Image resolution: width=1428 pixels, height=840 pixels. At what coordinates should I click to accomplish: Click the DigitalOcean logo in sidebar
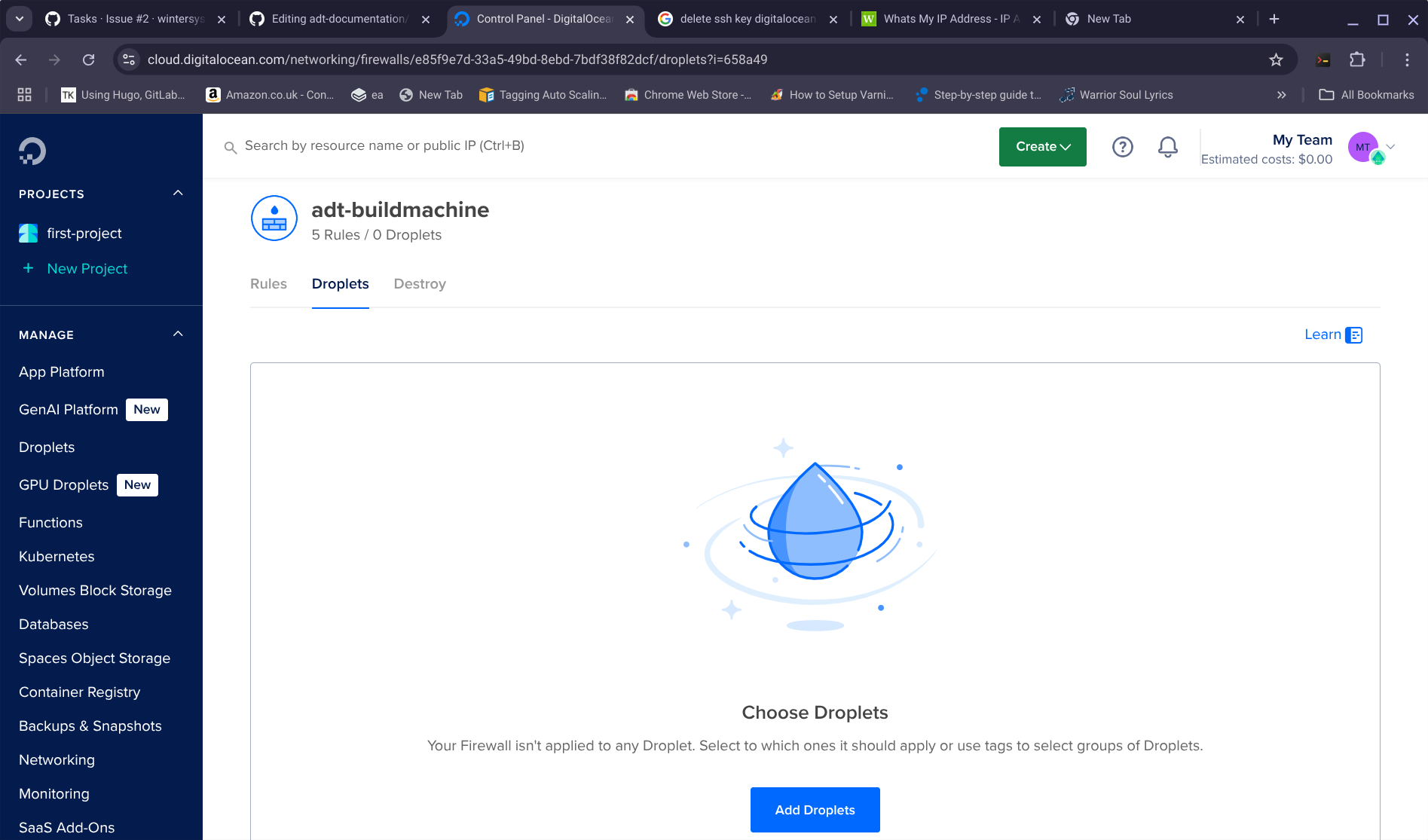tap(32, 151)
